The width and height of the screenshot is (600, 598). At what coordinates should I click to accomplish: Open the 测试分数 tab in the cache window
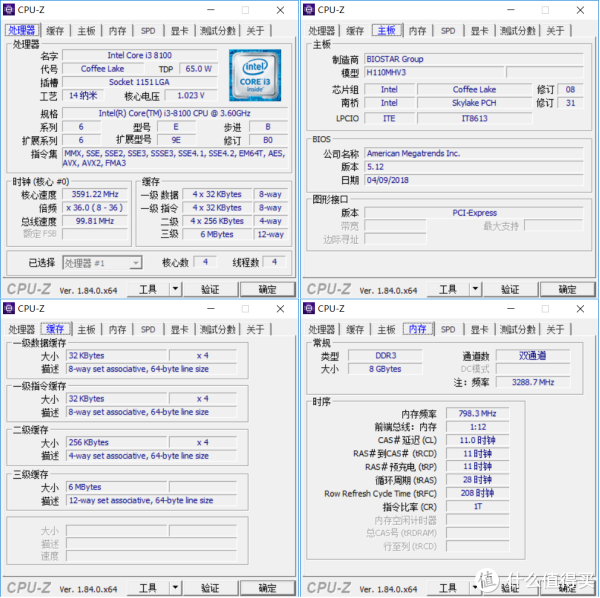[x=218, y=329]
